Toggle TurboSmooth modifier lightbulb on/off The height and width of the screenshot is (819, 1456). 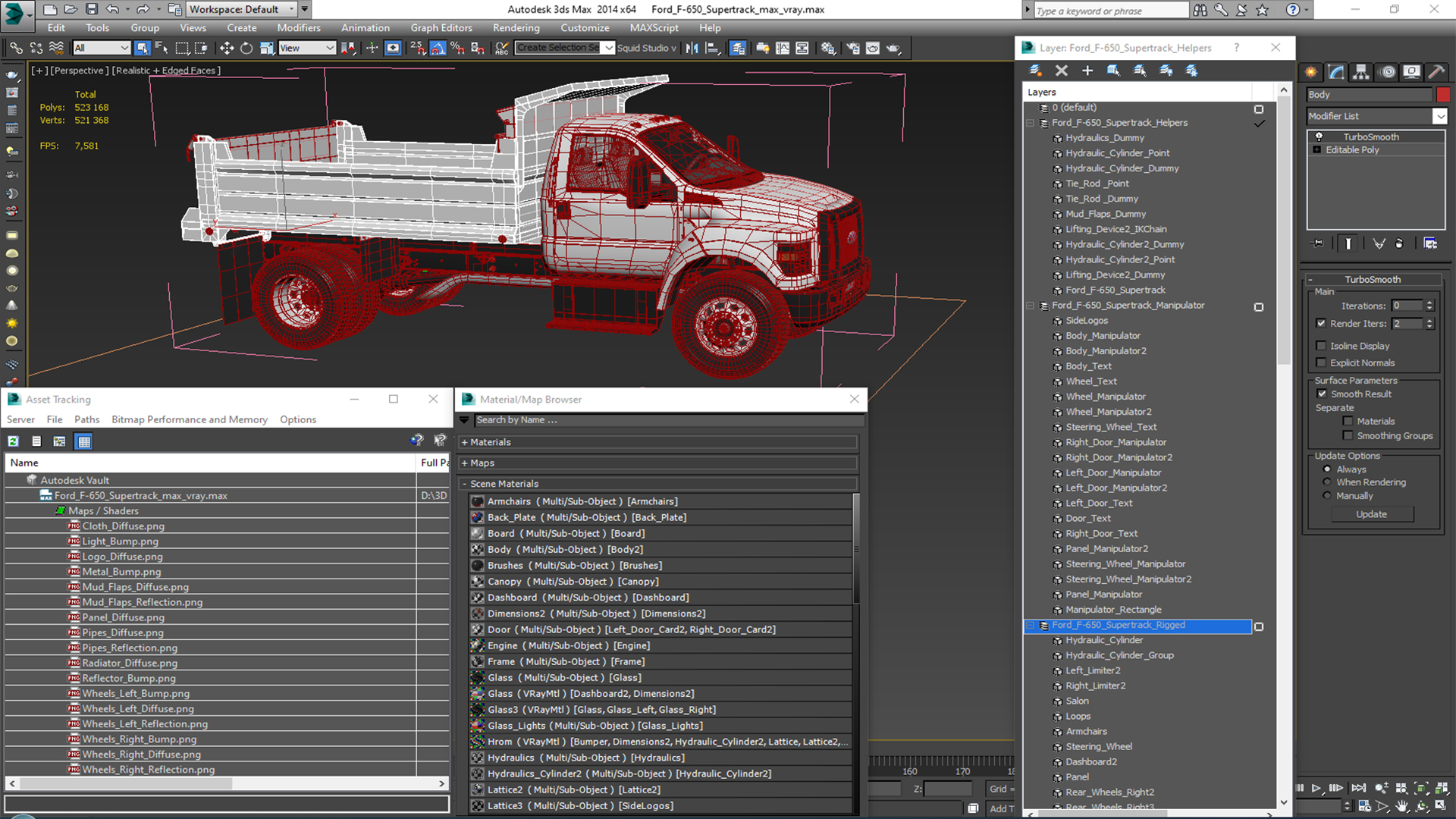point(1319,136)
